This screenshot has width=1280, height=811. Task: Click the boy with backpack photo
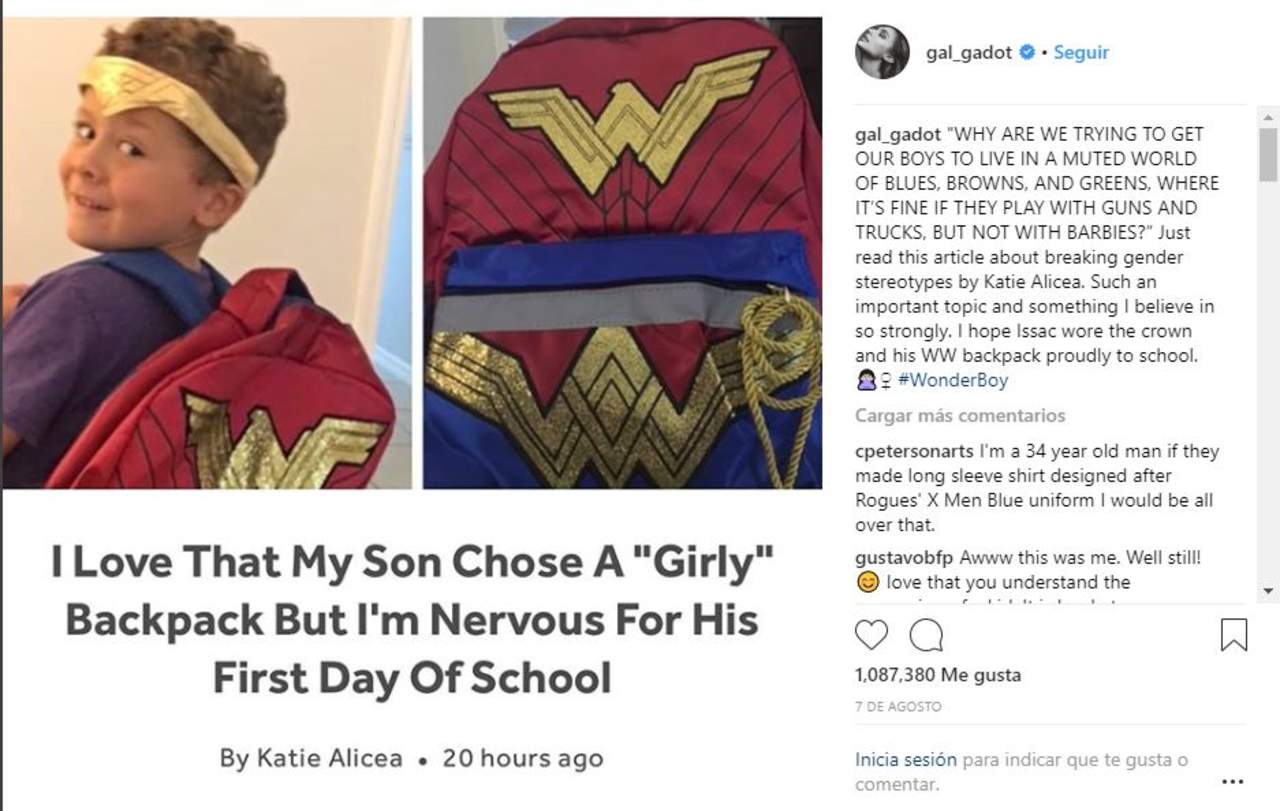click(206, 253)
